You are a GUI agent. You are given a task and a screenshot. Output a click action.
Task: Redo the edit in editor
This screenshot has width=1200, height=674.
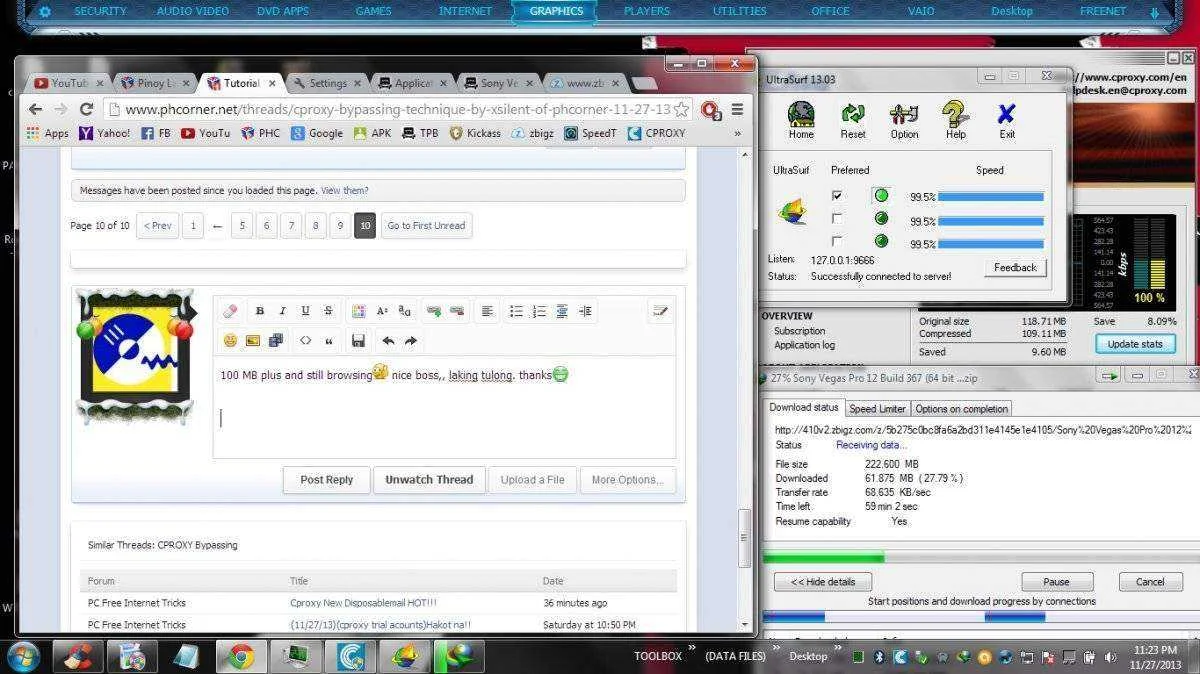(411, 340)
